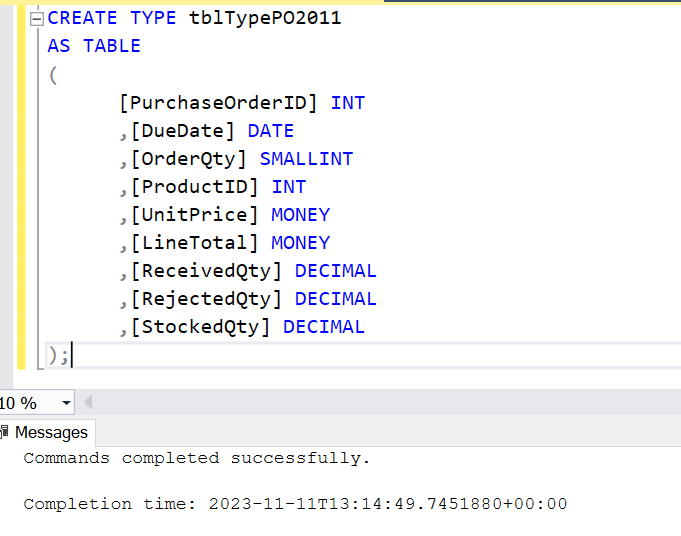Click the SMALLINT data type
Screen dimensions: 681x536
tap(306, 158)
